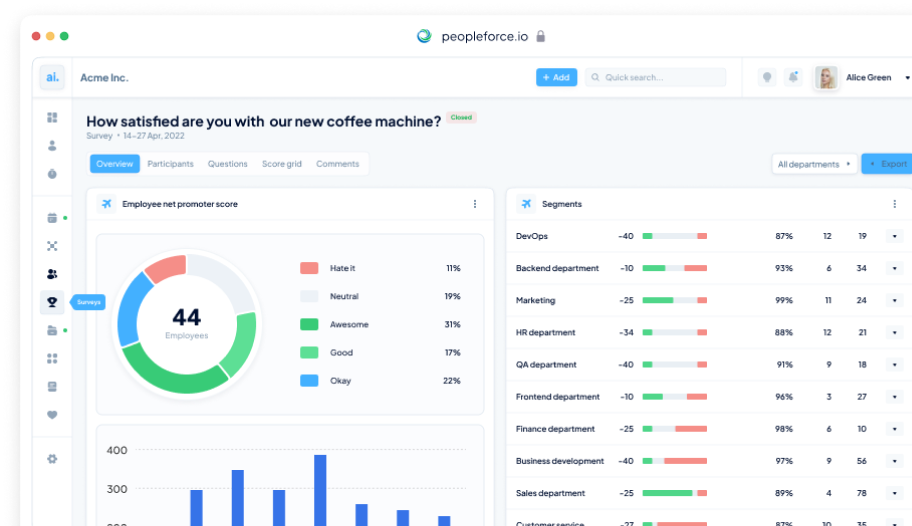Click the tallest bar in the bar chart
The image size is (912, 526).
tap(320, 491)
